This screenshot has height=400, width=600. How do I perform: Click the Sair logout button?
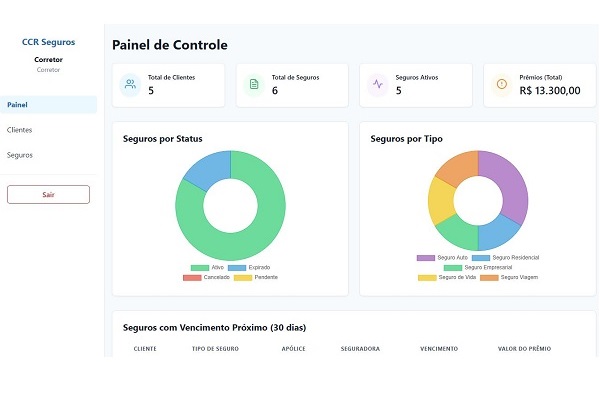tap(48, 194)
